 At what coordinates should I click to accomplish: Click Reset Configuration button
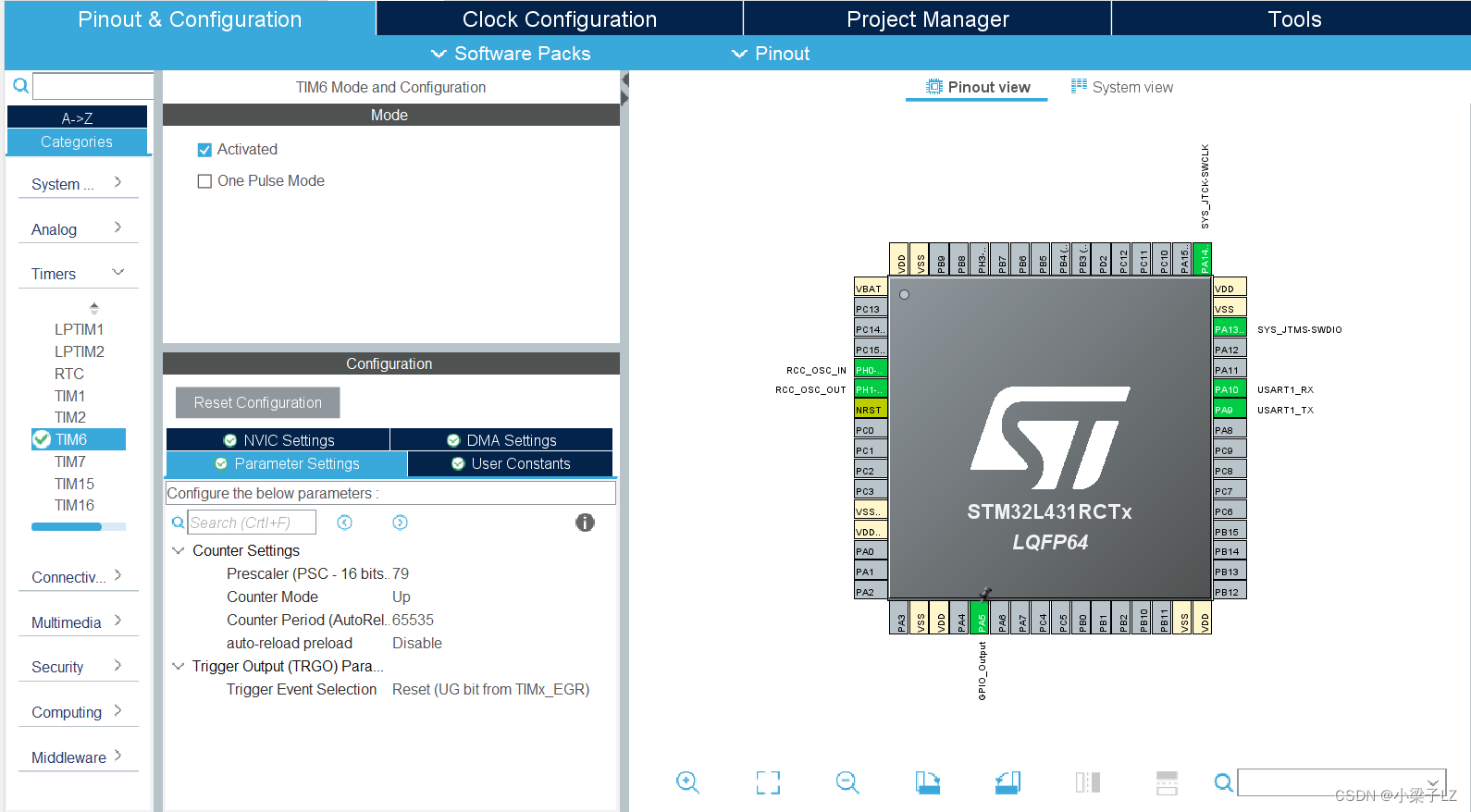point(258,402)
